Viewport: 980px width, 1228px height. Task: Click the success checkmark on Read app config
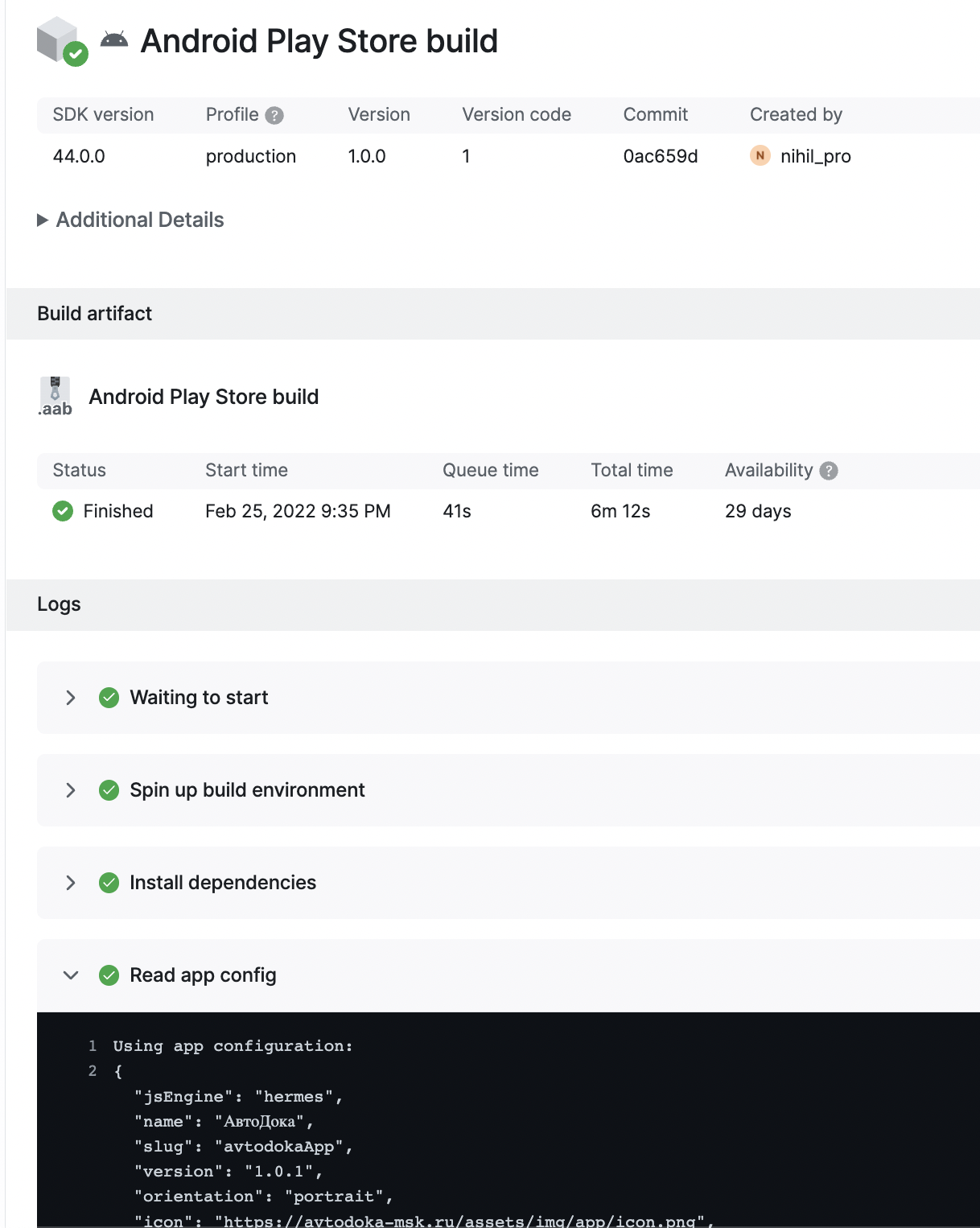click(109, 975)
